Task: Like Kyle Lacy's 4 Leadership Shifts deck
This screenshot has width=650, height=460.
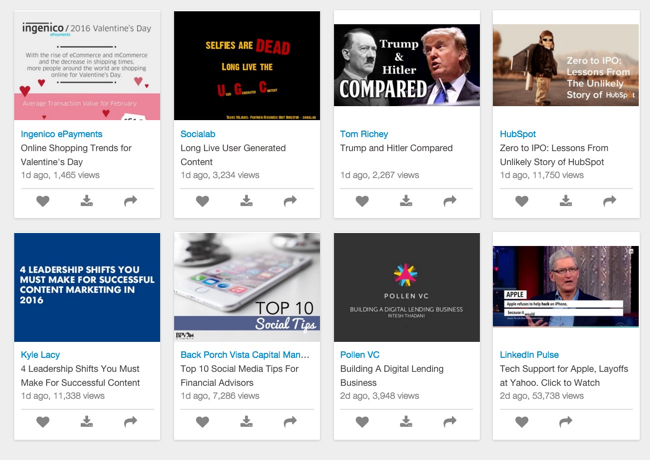Action: point(43,422)
